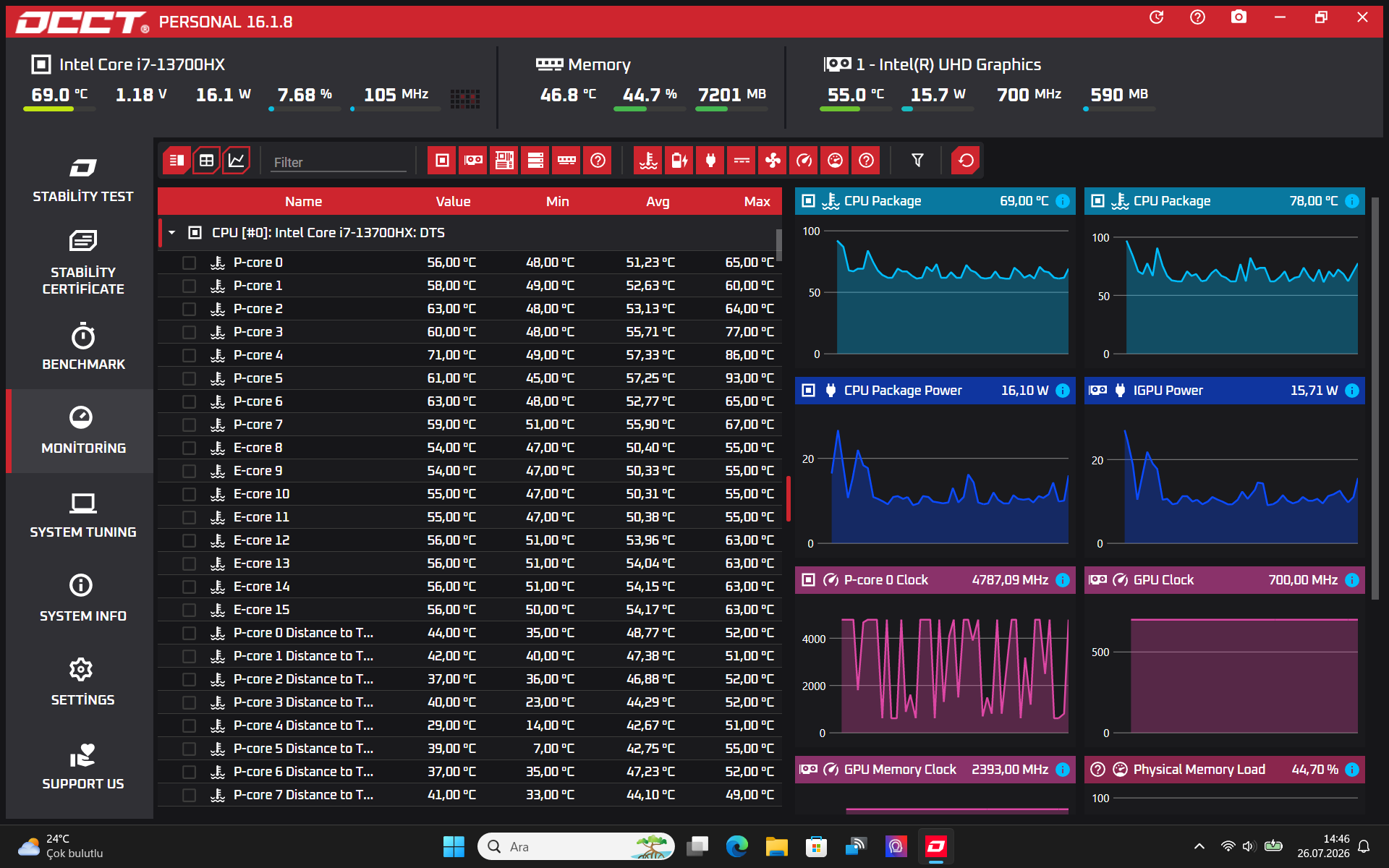This screenshot has height=868, width=1389.
Task: Tick the E-core 11 checkbox
Action: [190, 517]
